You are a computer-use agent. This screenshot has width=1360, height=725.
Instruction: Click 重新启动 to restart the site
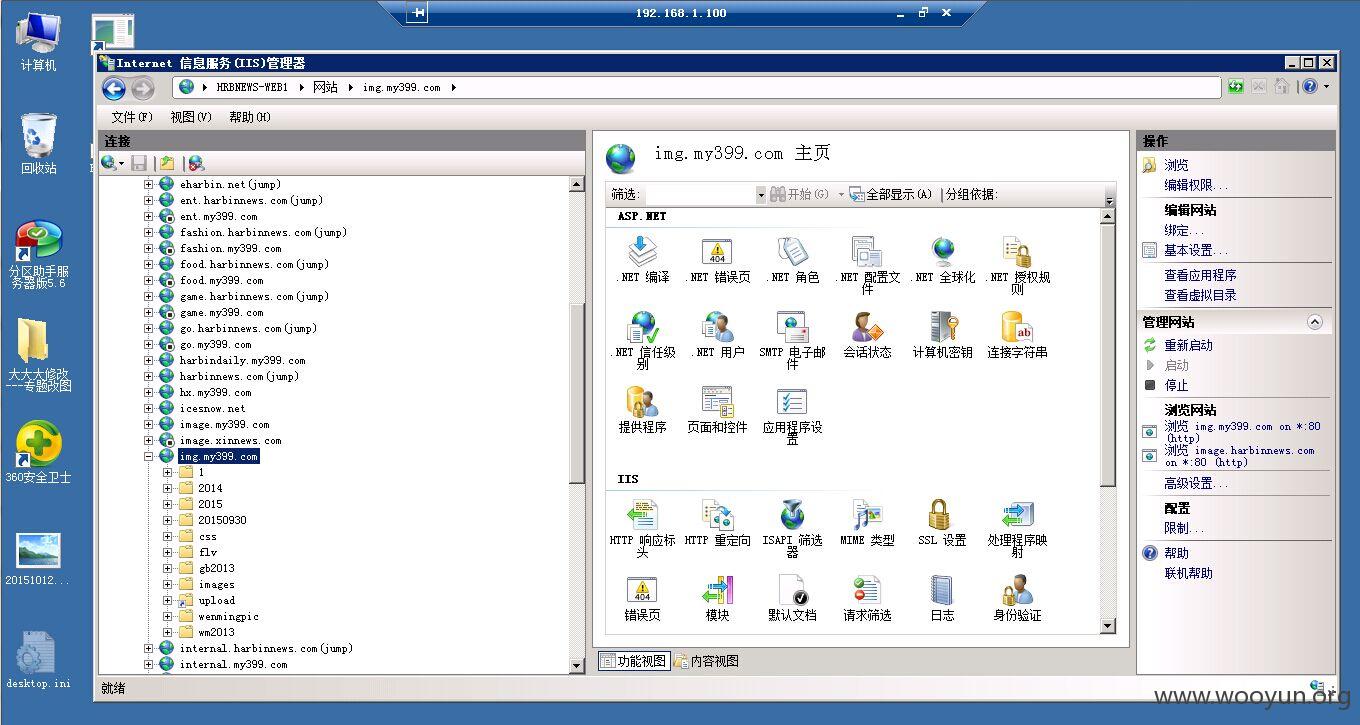coord(1188,345)
